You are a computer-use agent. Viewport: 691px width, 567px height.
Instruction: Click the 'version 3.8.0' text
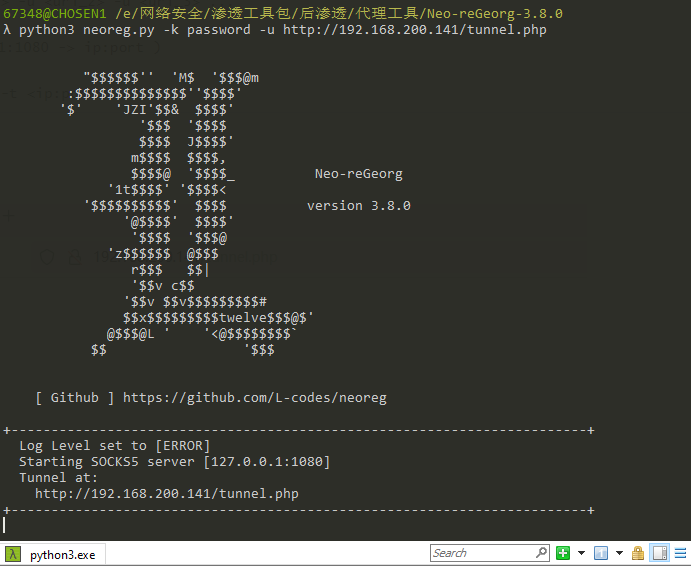click(x=359, y=206)
